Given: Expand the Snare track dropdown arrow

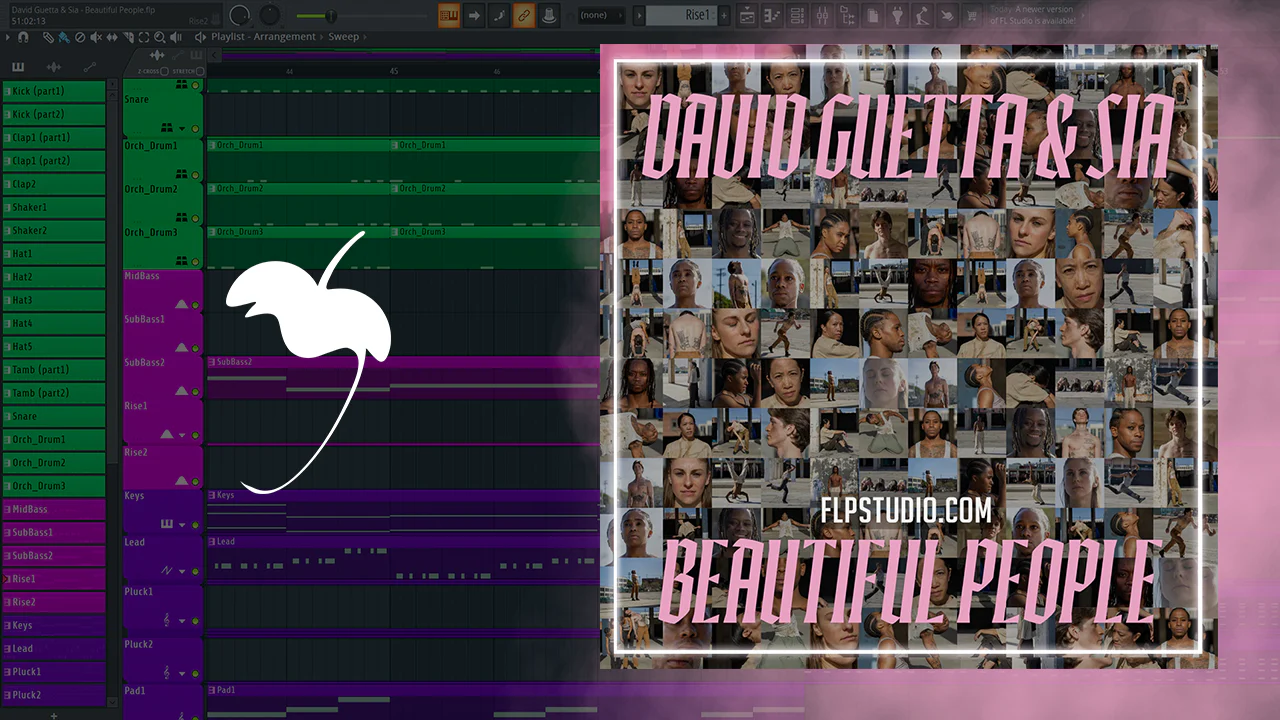Looking at the screenshot, I should point(182,128).
